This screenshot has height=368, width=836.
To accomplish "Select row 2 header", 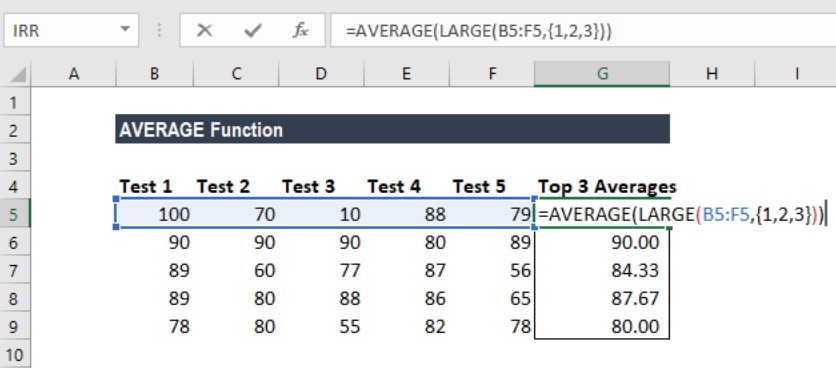I will [x=15, y=130].
